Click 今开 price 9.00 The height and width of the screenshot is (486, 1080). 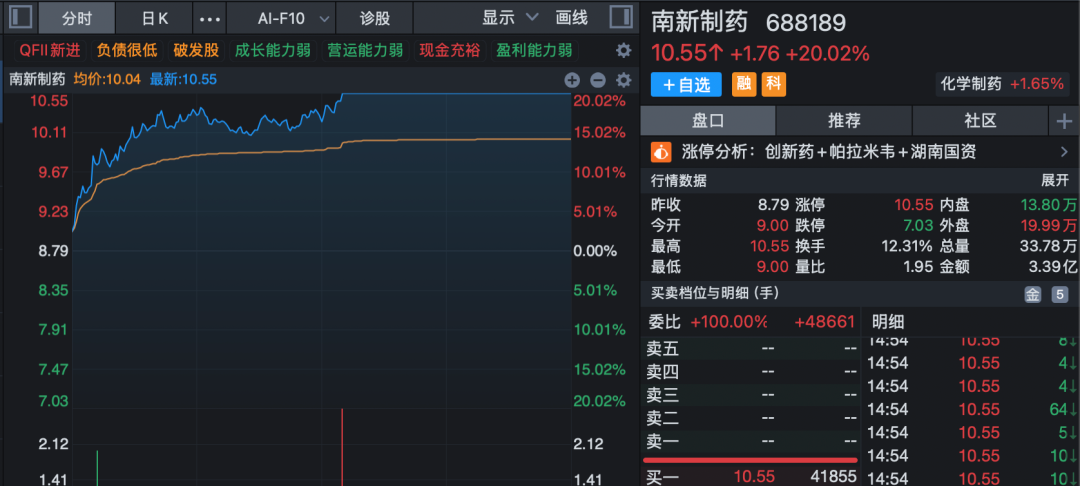774,225
